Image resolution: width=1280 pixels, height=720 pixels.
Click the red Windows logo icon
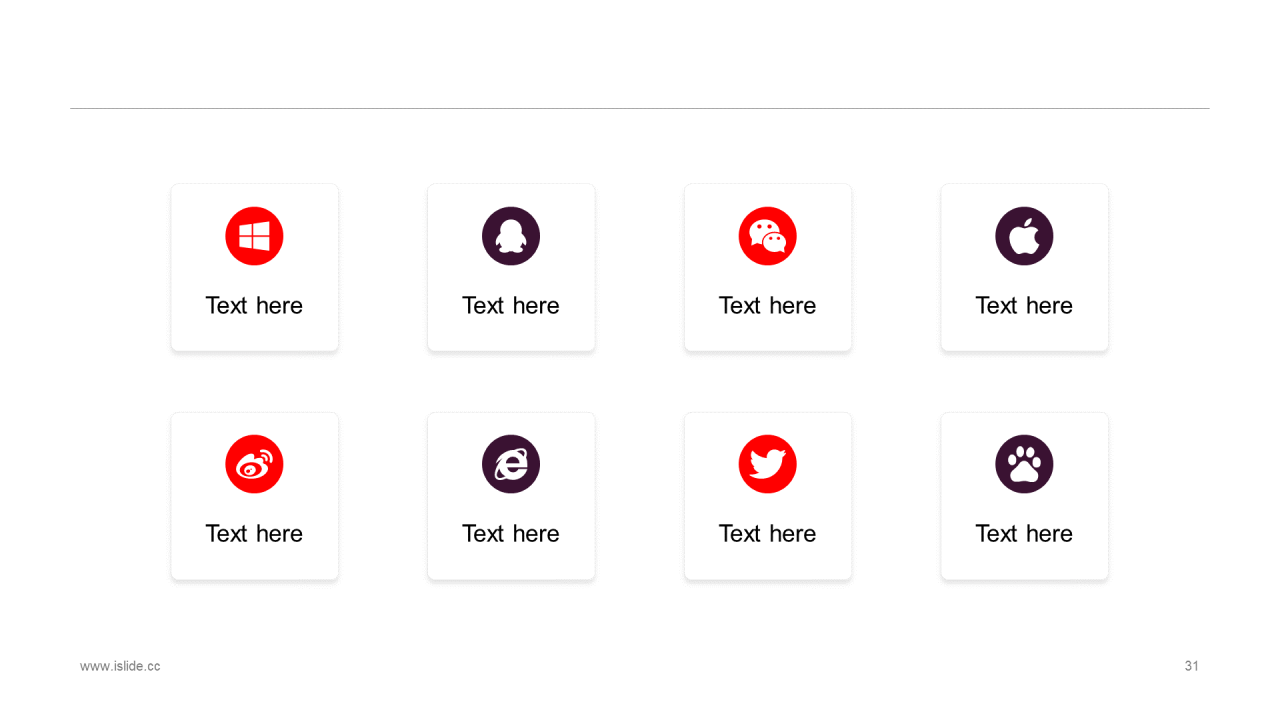tap(254, 236)
